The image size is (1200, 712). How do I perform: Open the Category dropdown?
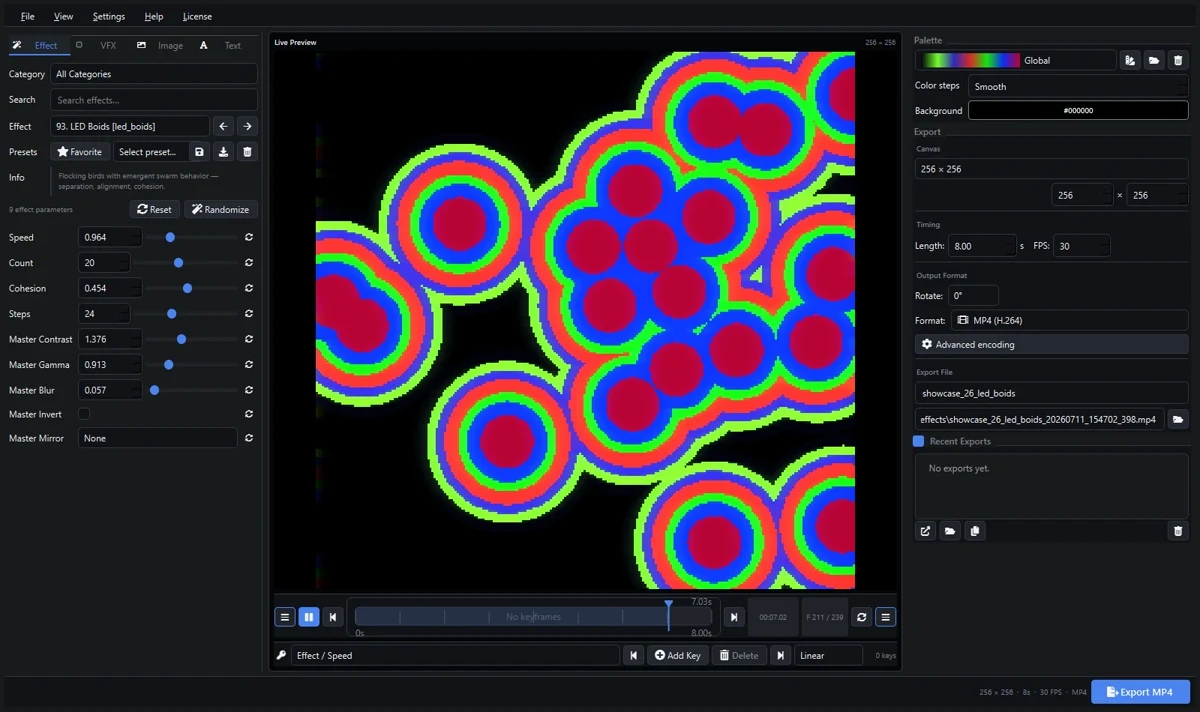[154, 74]
